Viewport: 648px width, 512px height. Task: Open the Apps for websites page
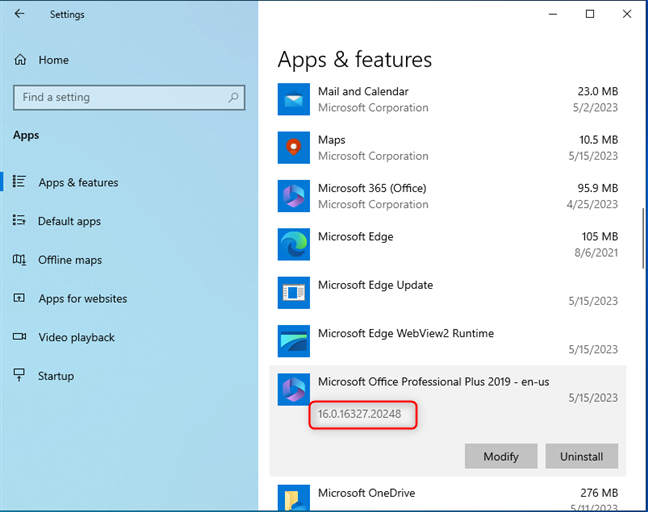pos(83,299)
